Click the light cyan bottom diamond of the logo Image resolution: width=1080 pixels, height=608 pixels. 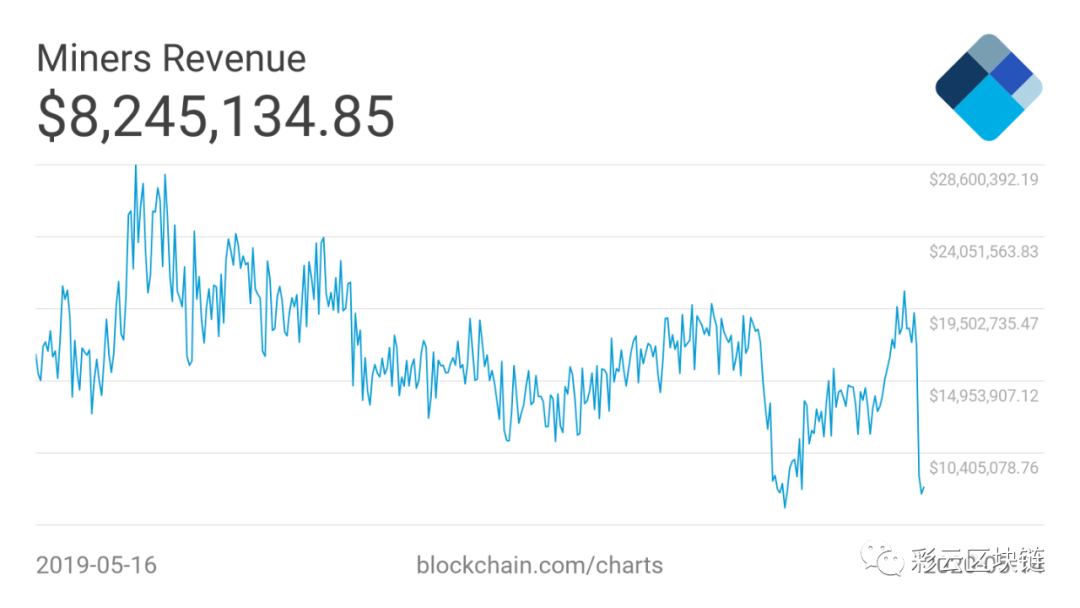pyautogui.click(x=989, y=108)
